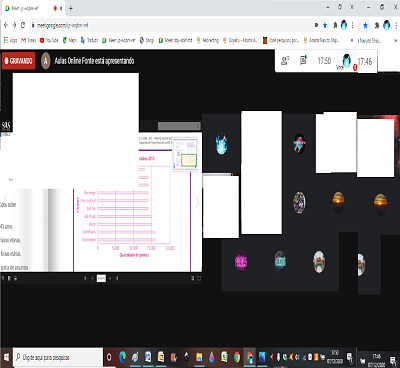
Task: Reload the page with the browser refresh icon
Action: coord(23,25)
